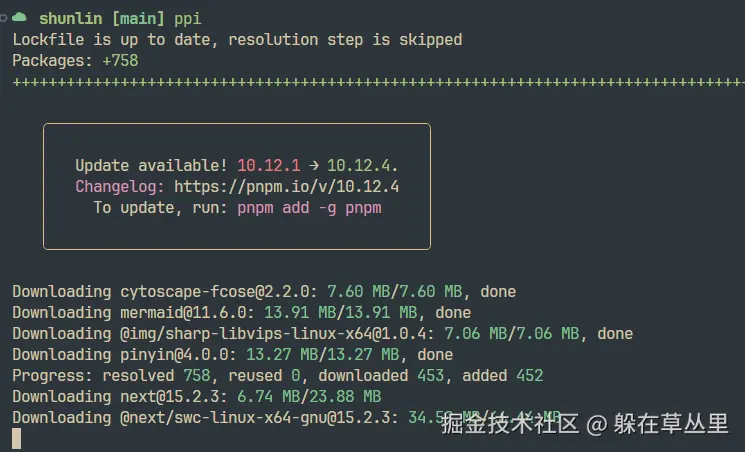Click the '[main]' branch label in the prompt
Image resolution: width=745 pixels, height=452 pixels.
tap(138, 19)
